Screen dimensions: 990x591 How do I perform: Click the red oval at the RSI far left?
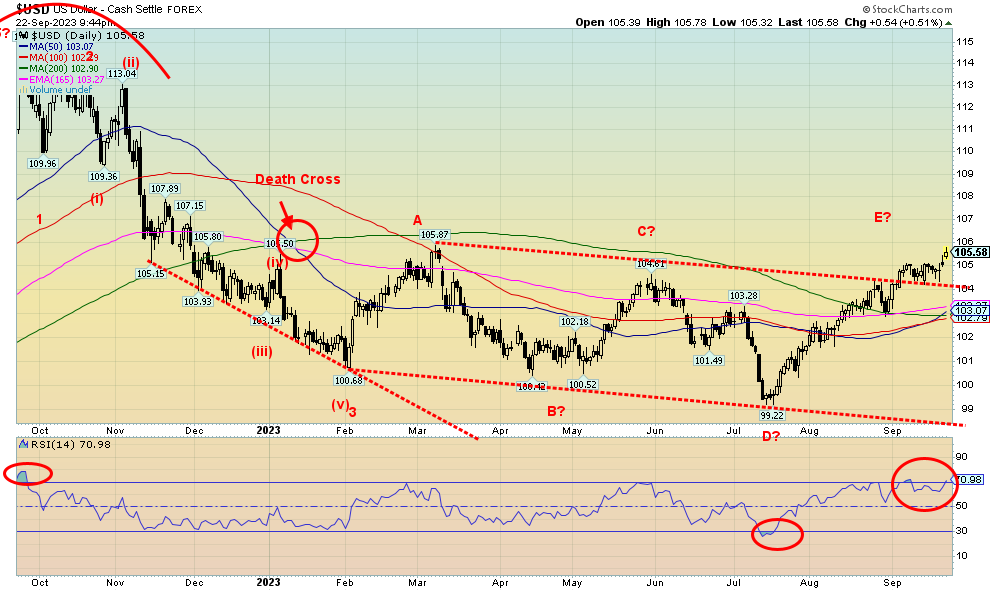click(29, 474)
